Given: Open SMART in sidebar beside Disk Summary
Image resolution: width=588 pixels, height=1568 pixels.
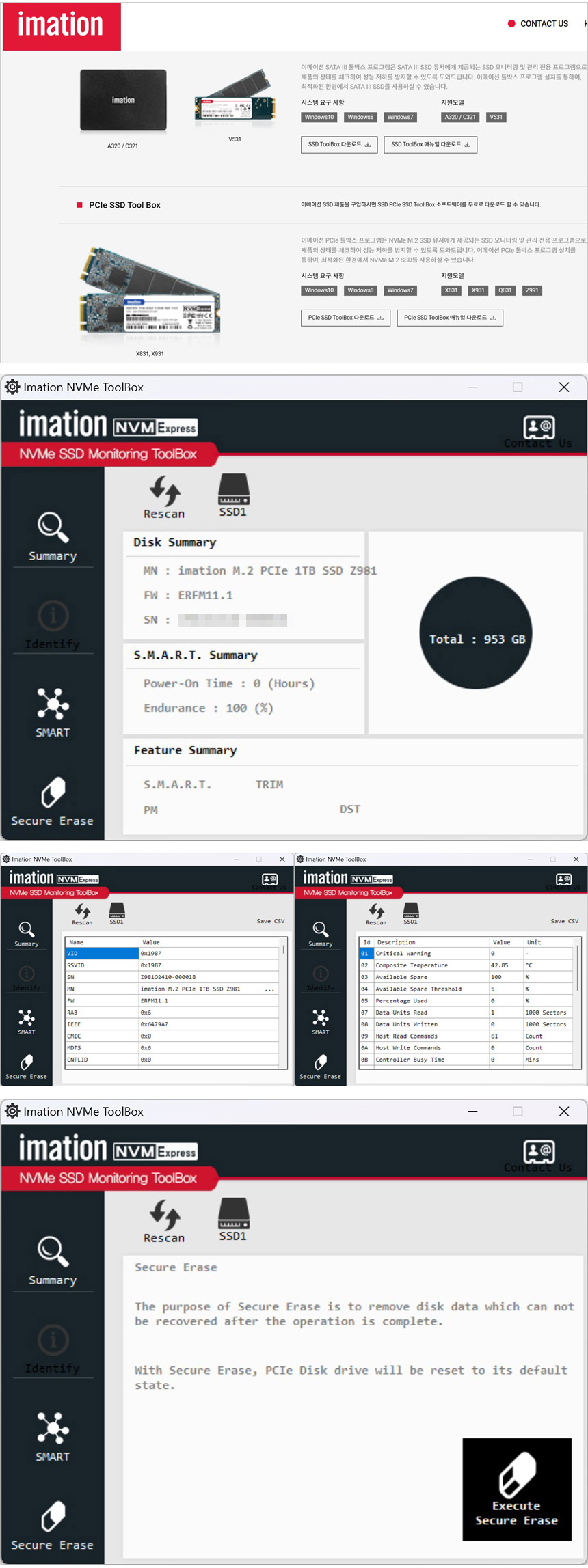Looking at the screenshot, I should coord(53,712).
